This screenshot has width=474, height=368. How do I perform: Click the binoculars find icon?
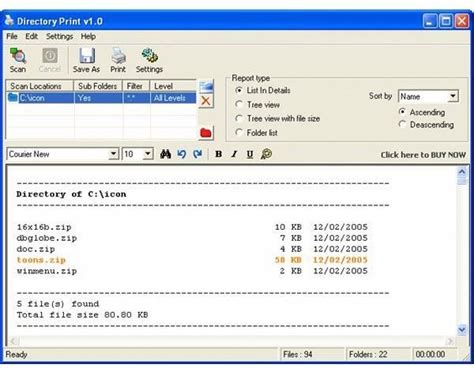point(165,154)
